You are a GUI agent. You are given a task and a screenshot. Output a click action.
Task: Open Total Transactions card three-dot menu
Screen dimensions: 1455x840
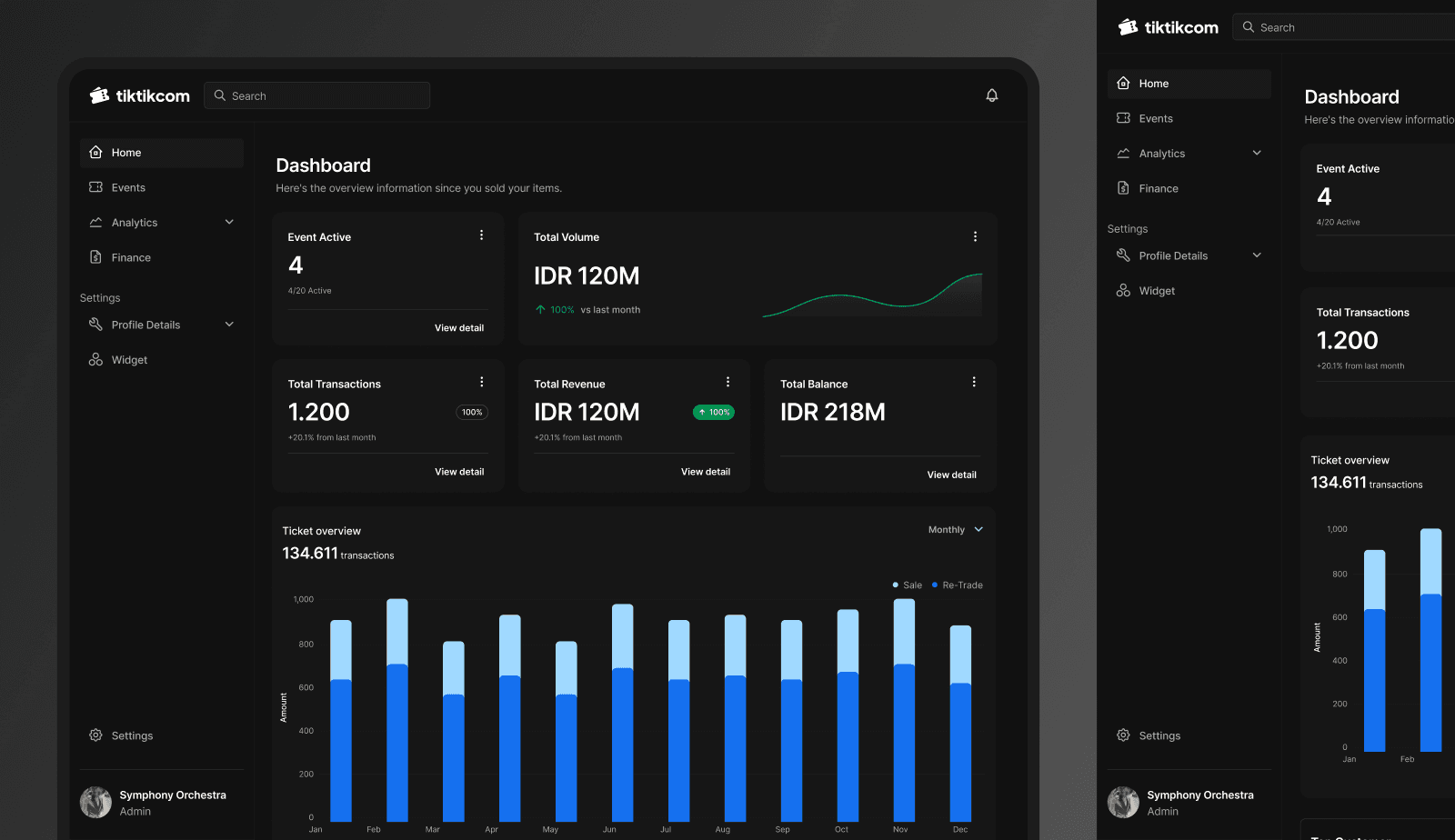pyautogui.click(x=481, y=383)
